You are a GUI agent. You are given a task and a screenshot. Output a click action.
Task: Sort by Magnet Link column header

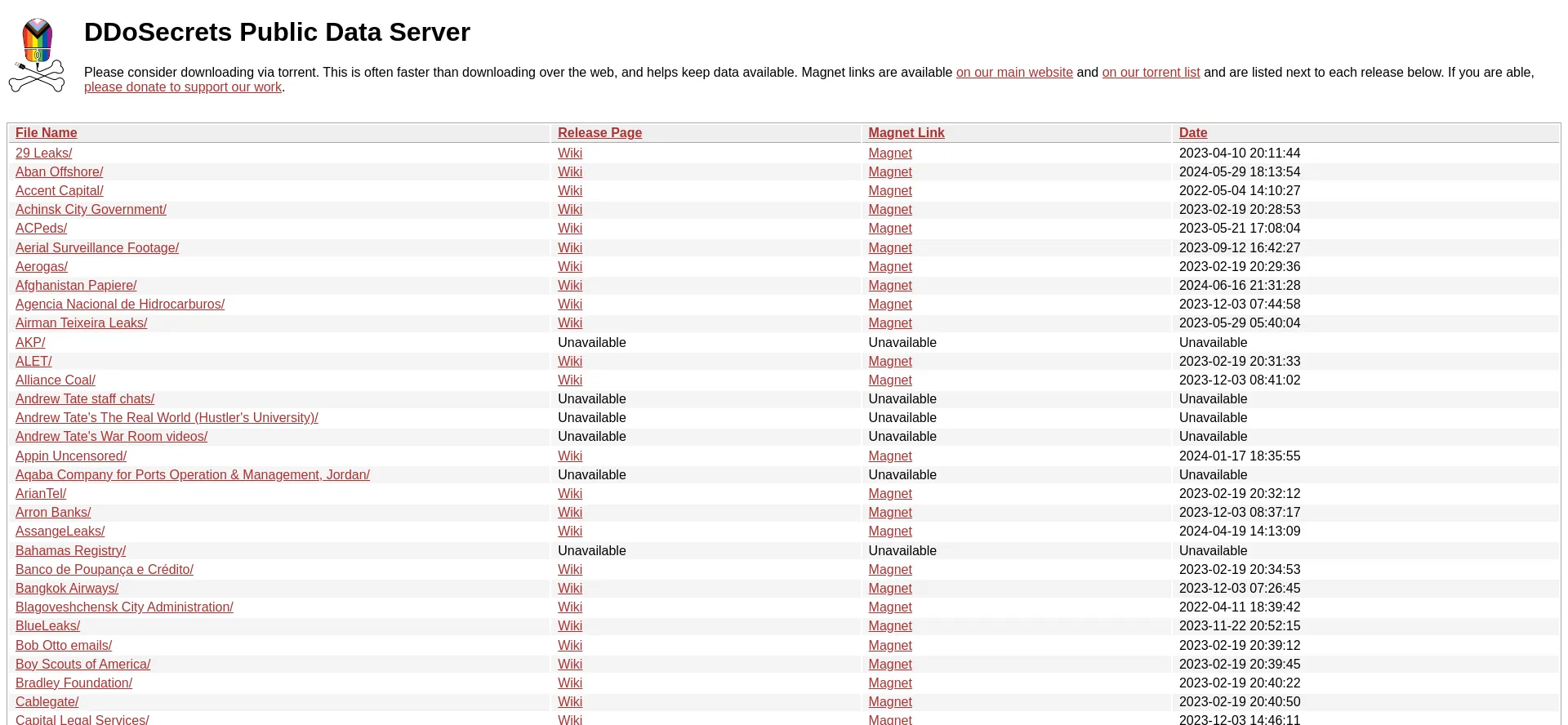(x=906, y=132)
